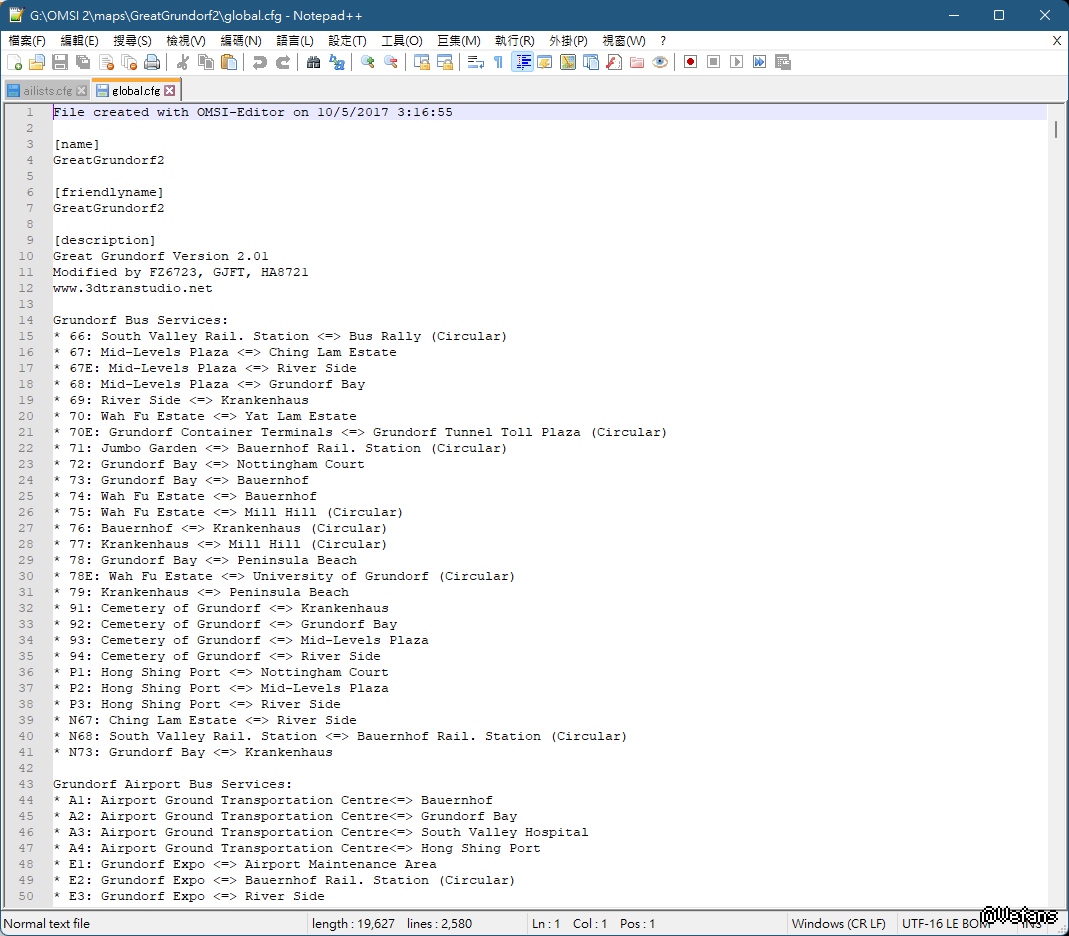Click the Print icon in toolbar

pyautogui.click(x=152, y=62)
